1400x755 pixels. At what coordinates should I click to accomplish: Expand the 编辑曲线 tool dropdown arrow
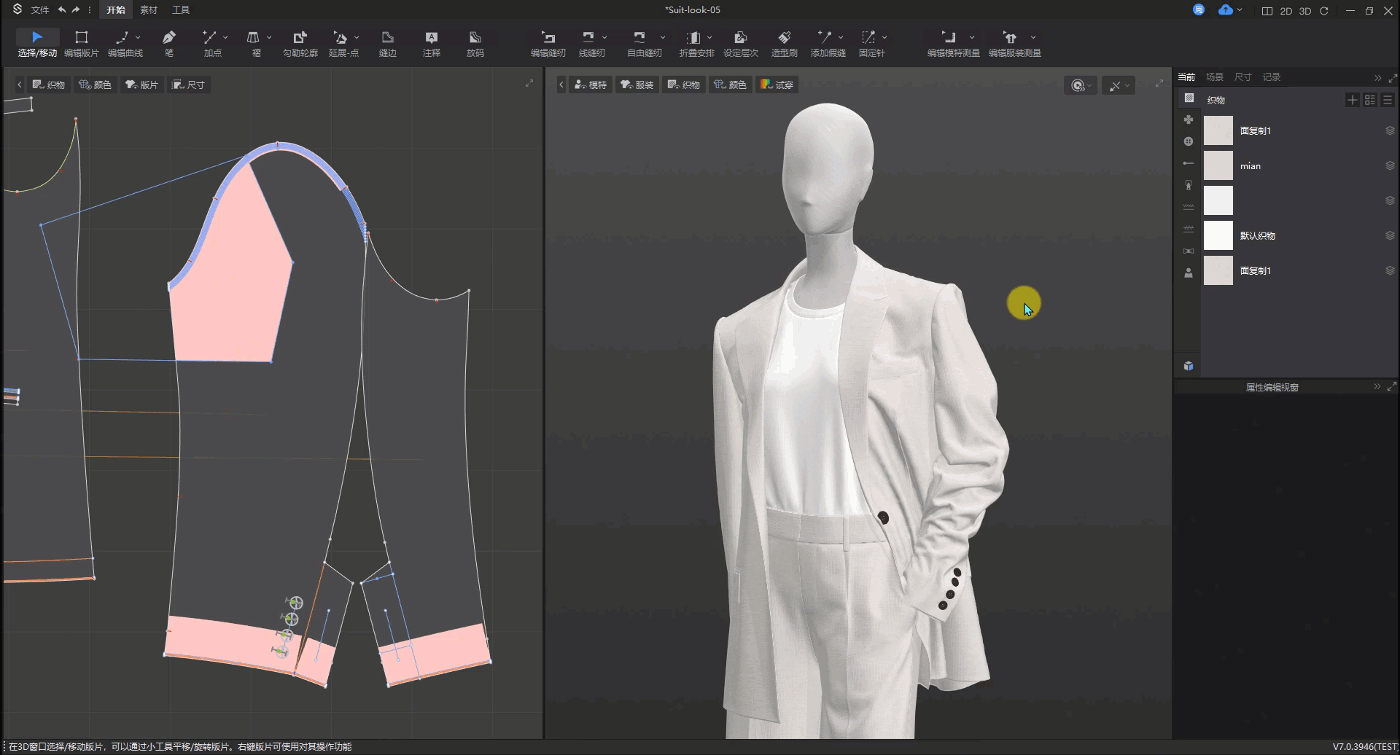click(x=138, y=38)
